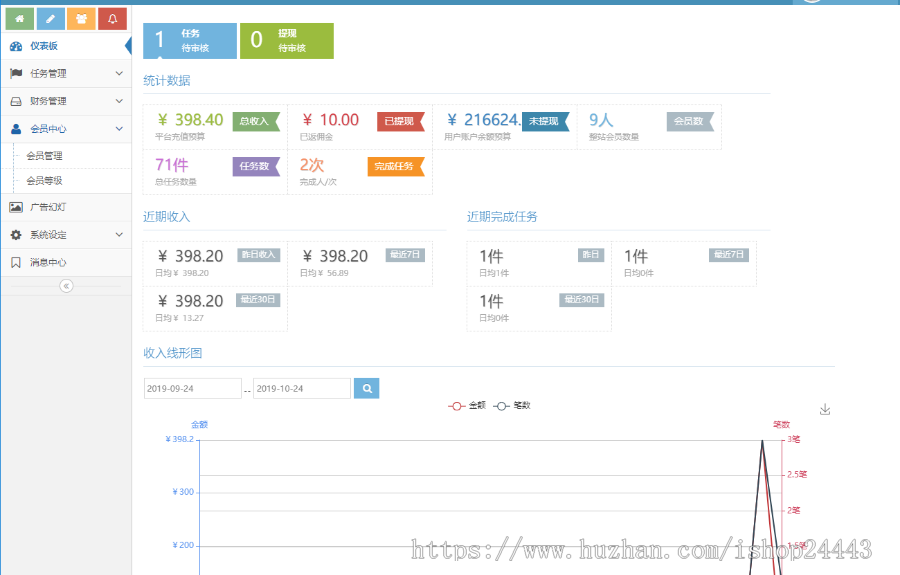Click the 最近30日 badge in 近期完成任务
This screenshot has height=575, width=900.
[x=581, y=300]
